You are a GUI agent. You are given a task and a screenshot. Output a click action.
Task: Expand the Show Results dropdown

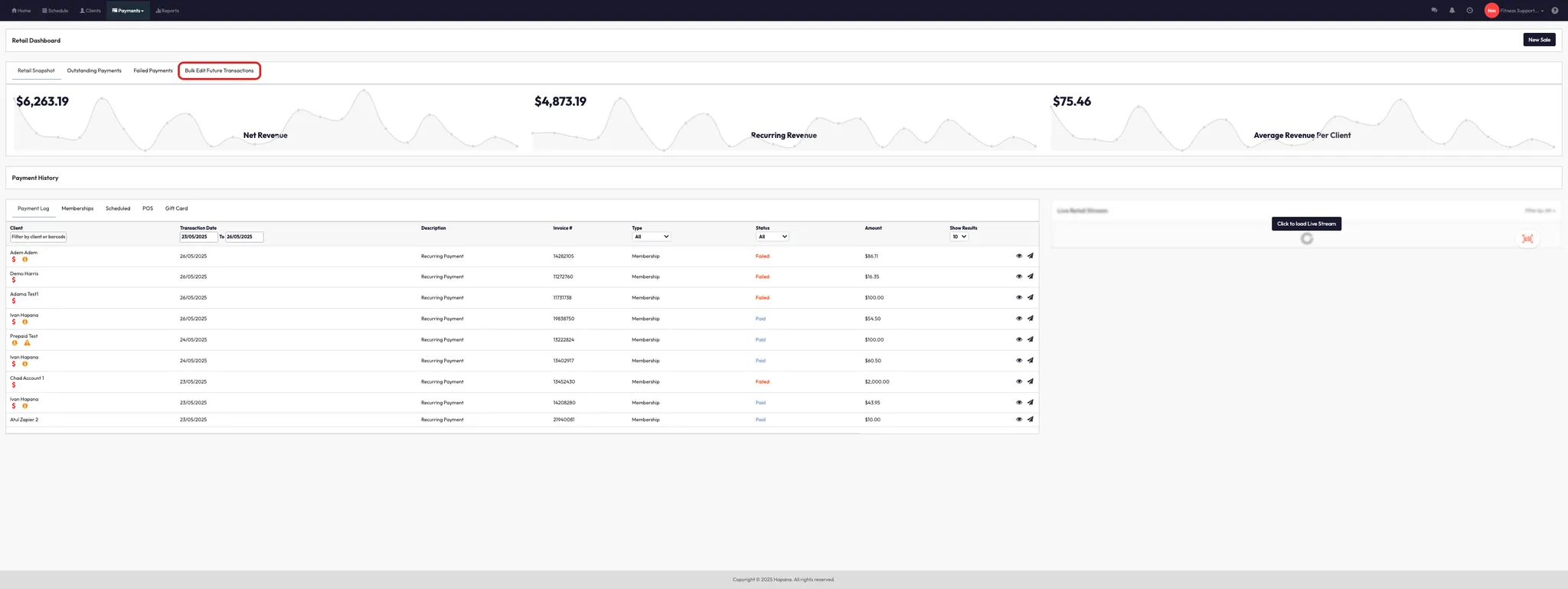click(959, 237)
